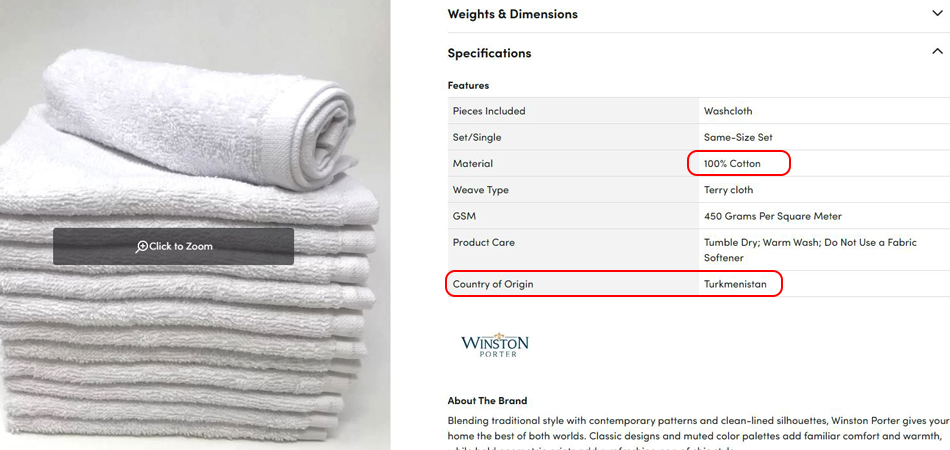Click the Features subheading
950x450 pixels.
tap(468, 85)
